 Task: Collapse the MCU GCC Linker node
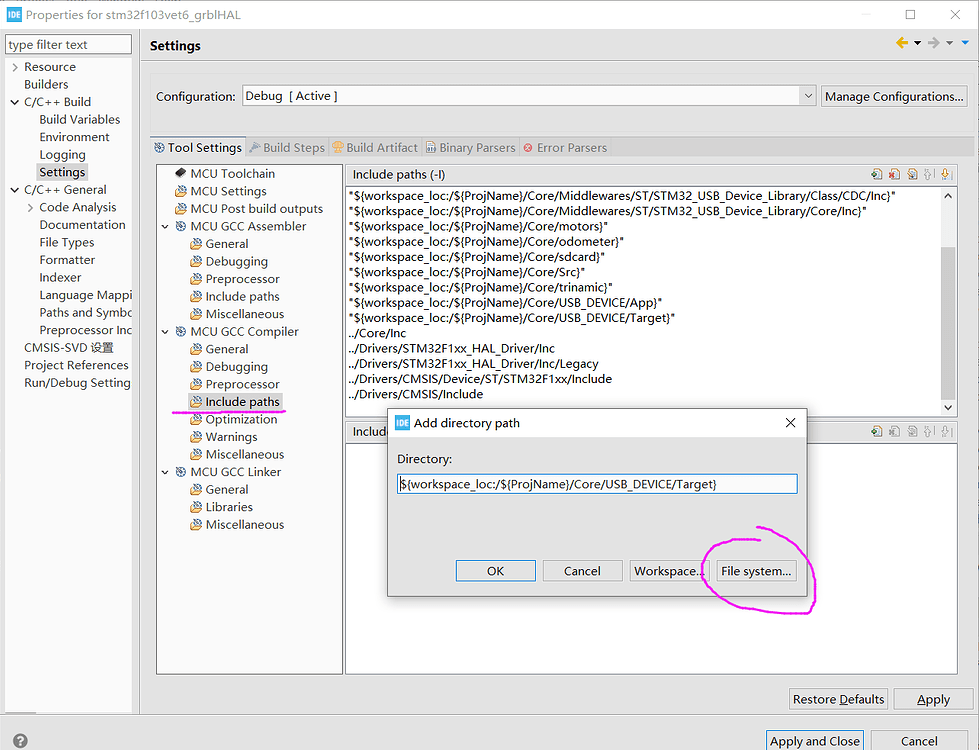(x=167, y=472)
